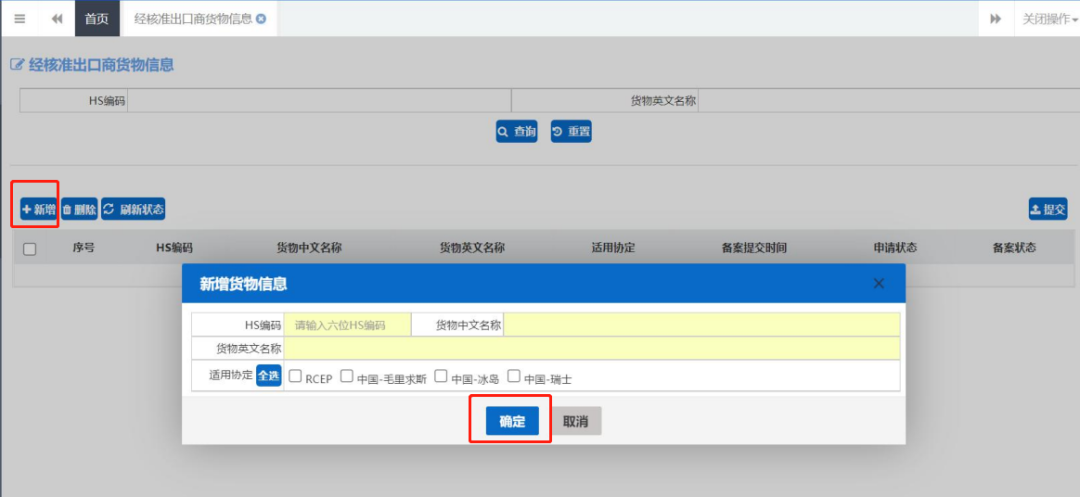Screen dimensions: 1080x497
Task: Click the 重置 reset button
Action: 571,132
